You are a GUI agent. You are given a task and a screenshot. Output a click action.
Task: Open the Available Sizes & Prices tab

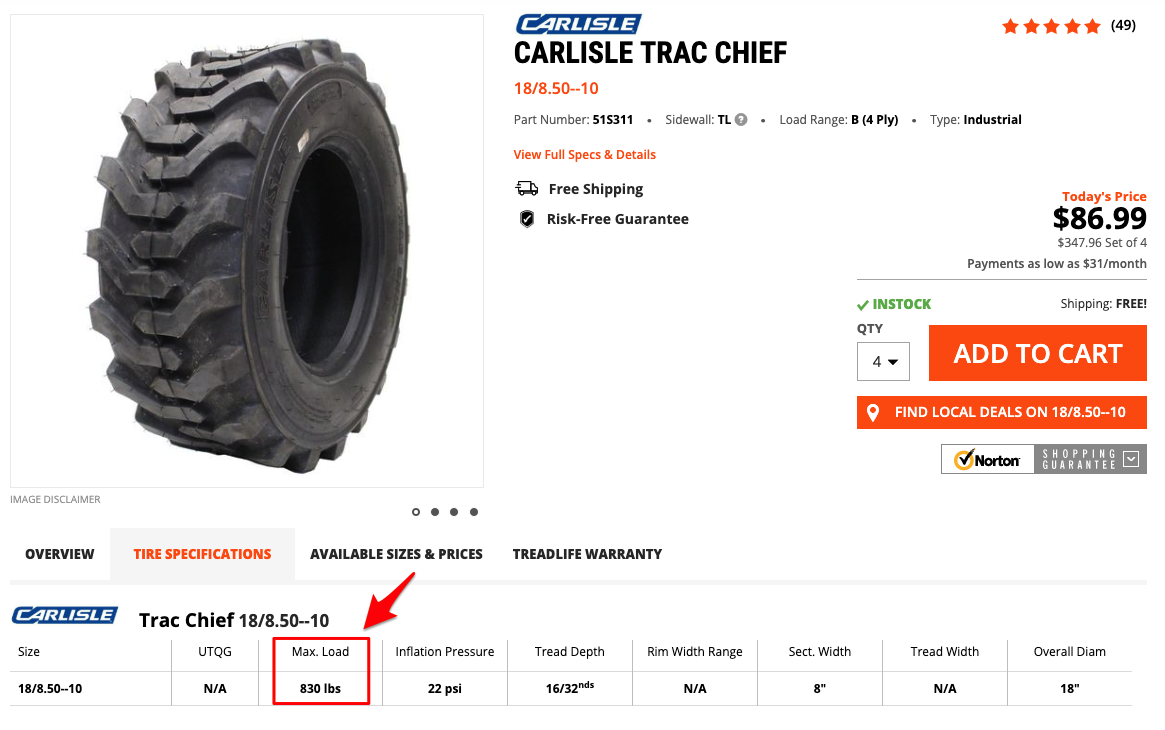tap(396, 554)
